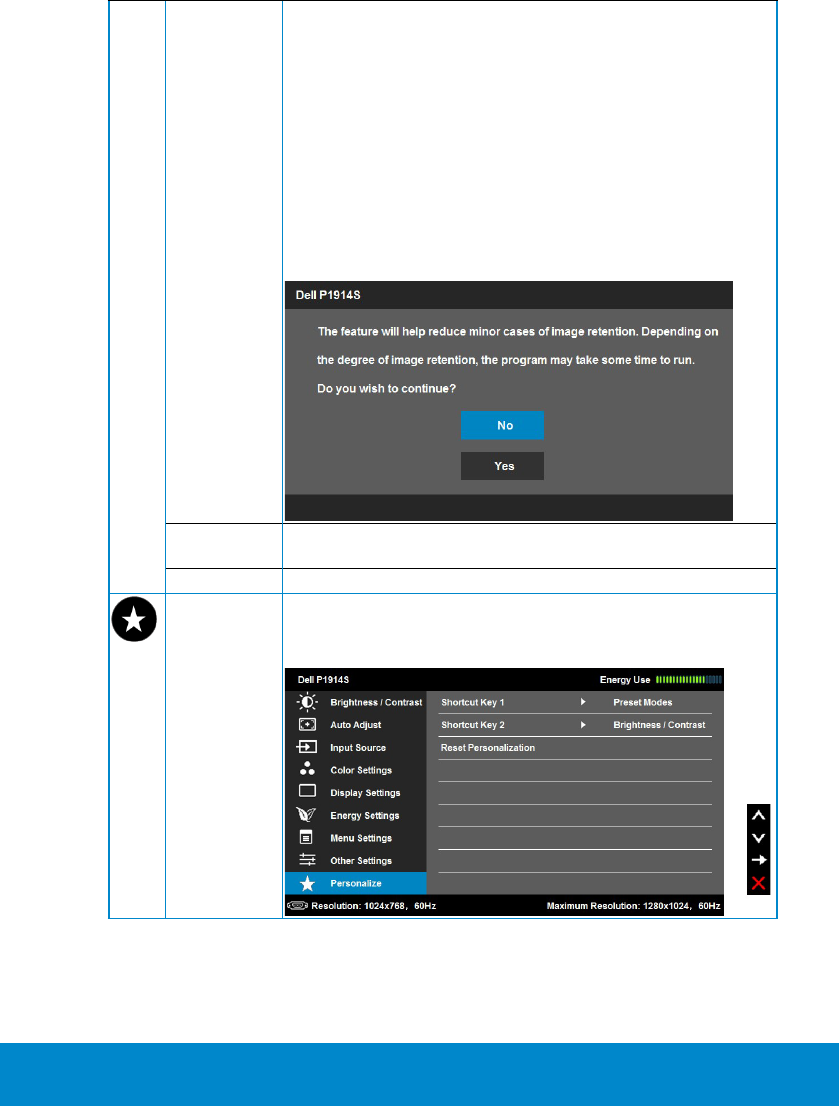Click the Dell P1914S title in dialog
The height and width of the screenshot is (1106, 839).
(328, 295)
